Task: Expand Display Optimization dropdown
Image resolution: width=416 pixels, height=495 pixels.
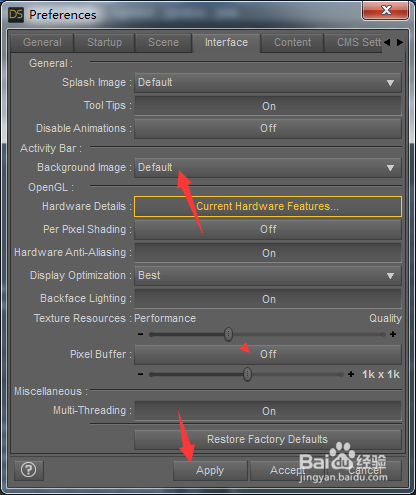Action: [x=268, y=276]
